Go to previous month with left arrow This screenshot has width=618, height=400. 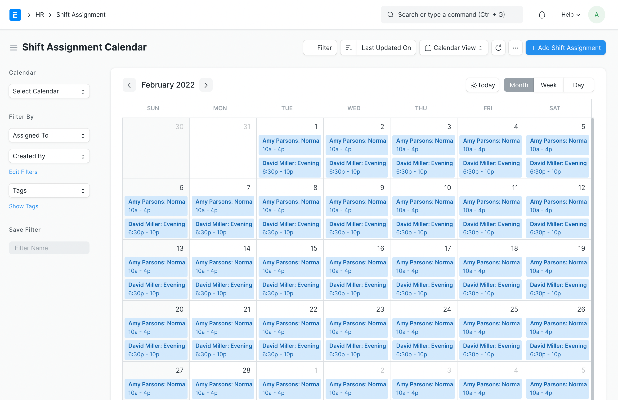(129, 86)
